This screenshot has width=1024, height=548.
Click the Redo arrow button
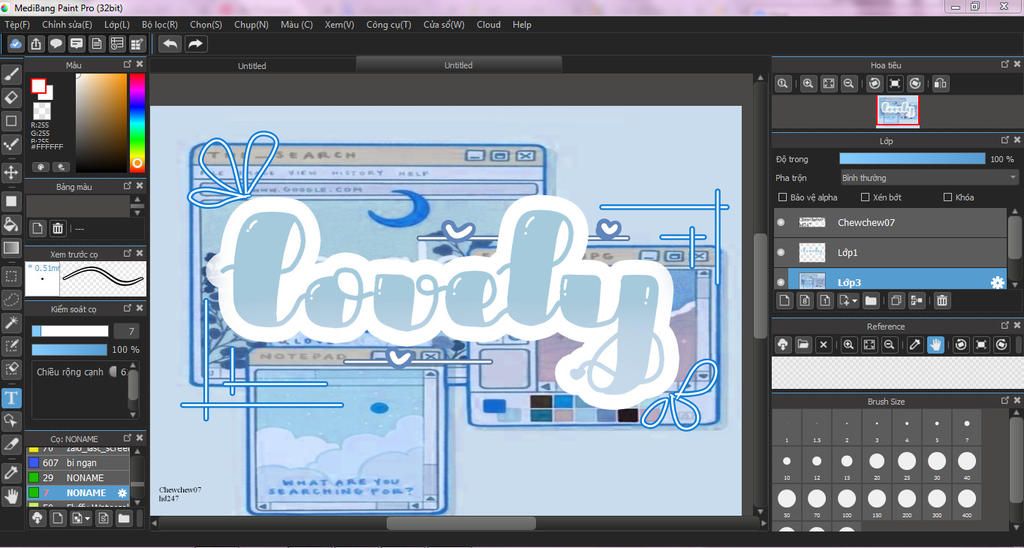click(195, 44)
